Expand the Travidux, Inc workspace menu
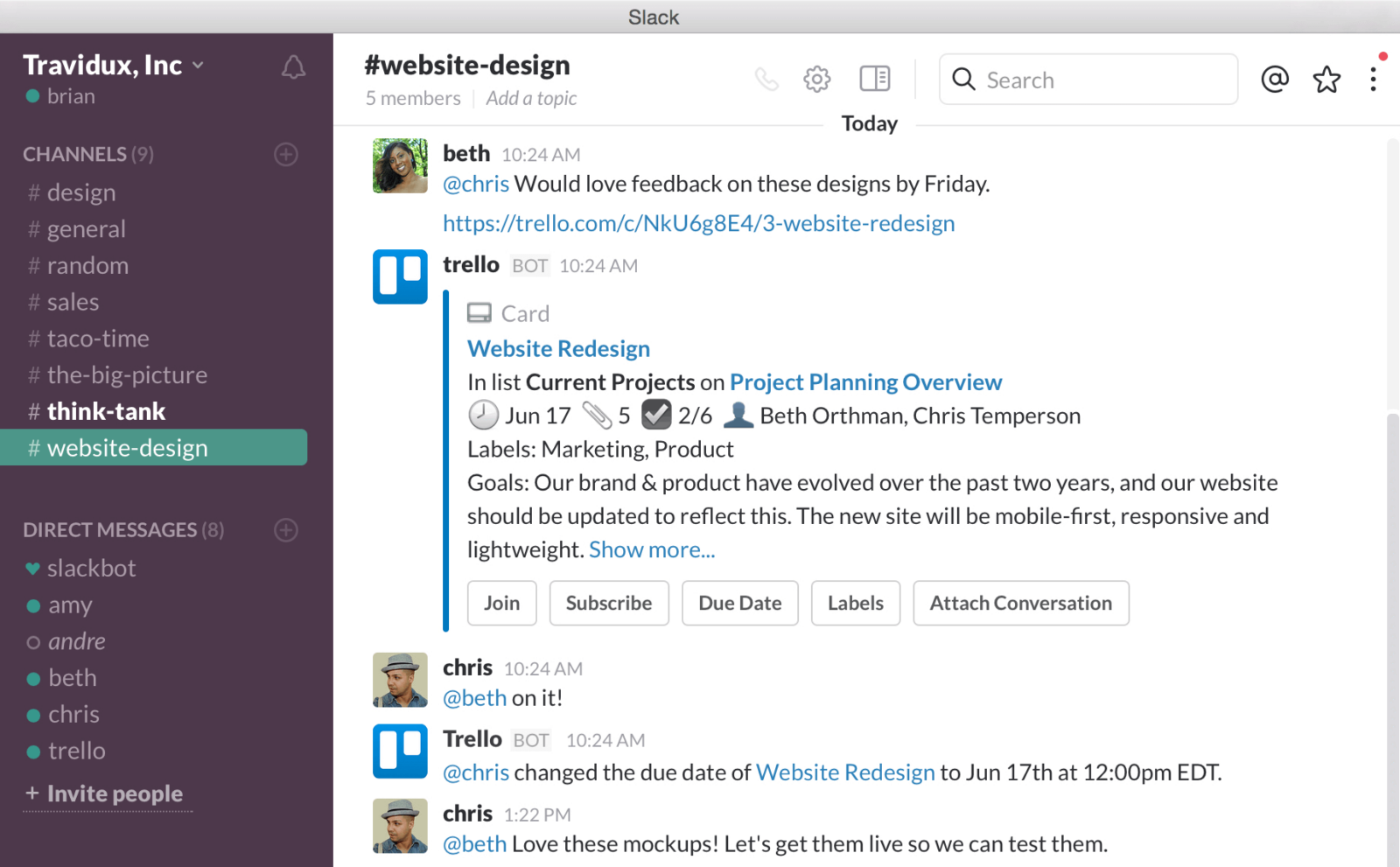Image resolution: width=1400 pixels, height=867 pixels. coord(113,64)
